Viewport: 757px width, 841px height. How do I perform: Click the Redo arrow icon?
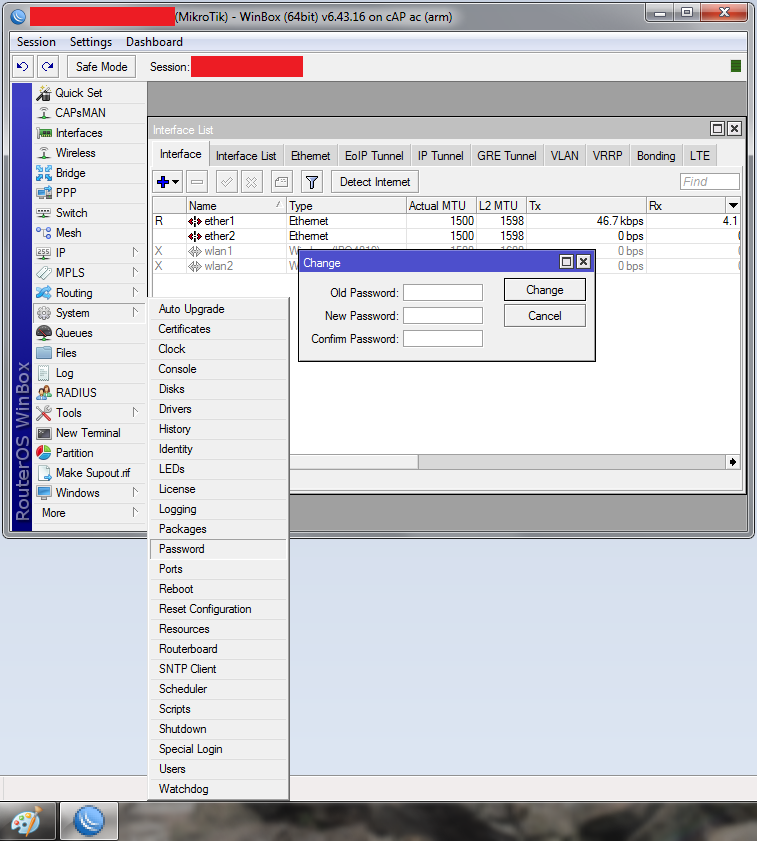[x=48, y=67]
